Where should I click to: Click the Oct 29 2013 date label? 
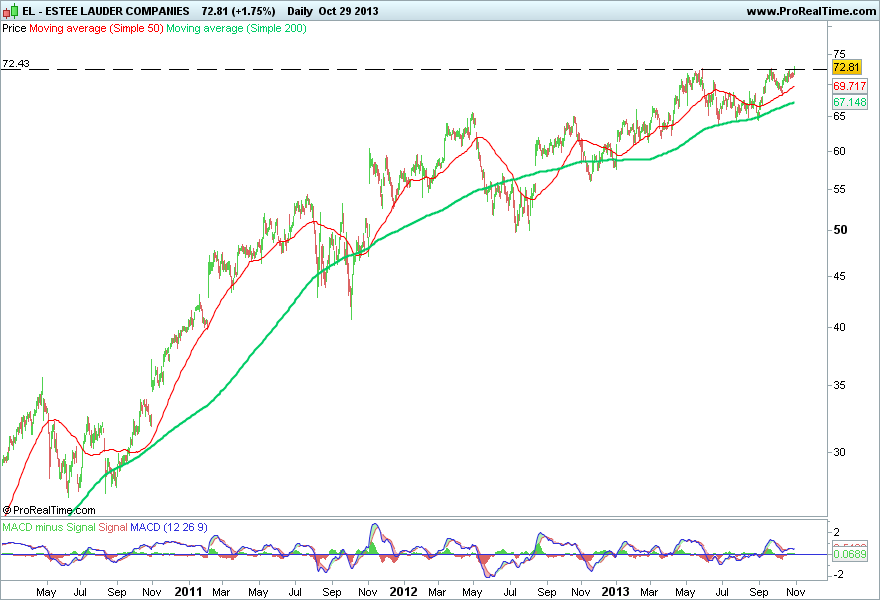click(349, 11)
